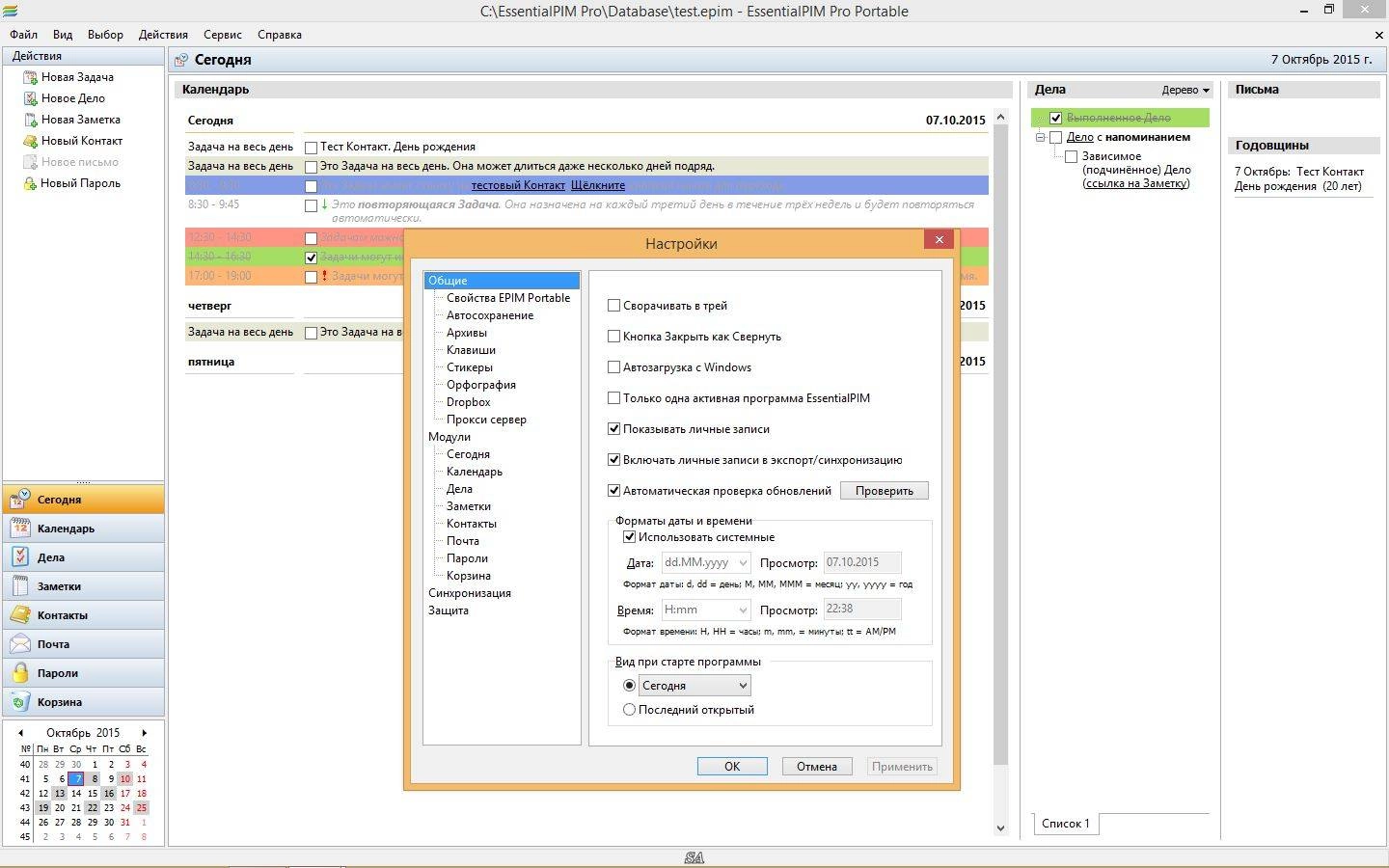Enable Кнопка Закрыть как Свернуть checkbox

(613, 337)
